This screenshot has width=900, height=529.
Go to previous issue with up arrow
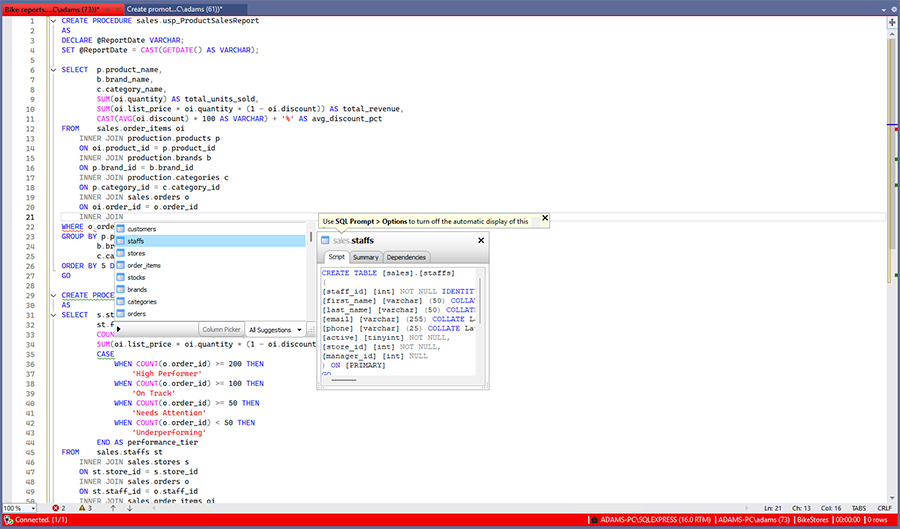[x=113, y=508]
